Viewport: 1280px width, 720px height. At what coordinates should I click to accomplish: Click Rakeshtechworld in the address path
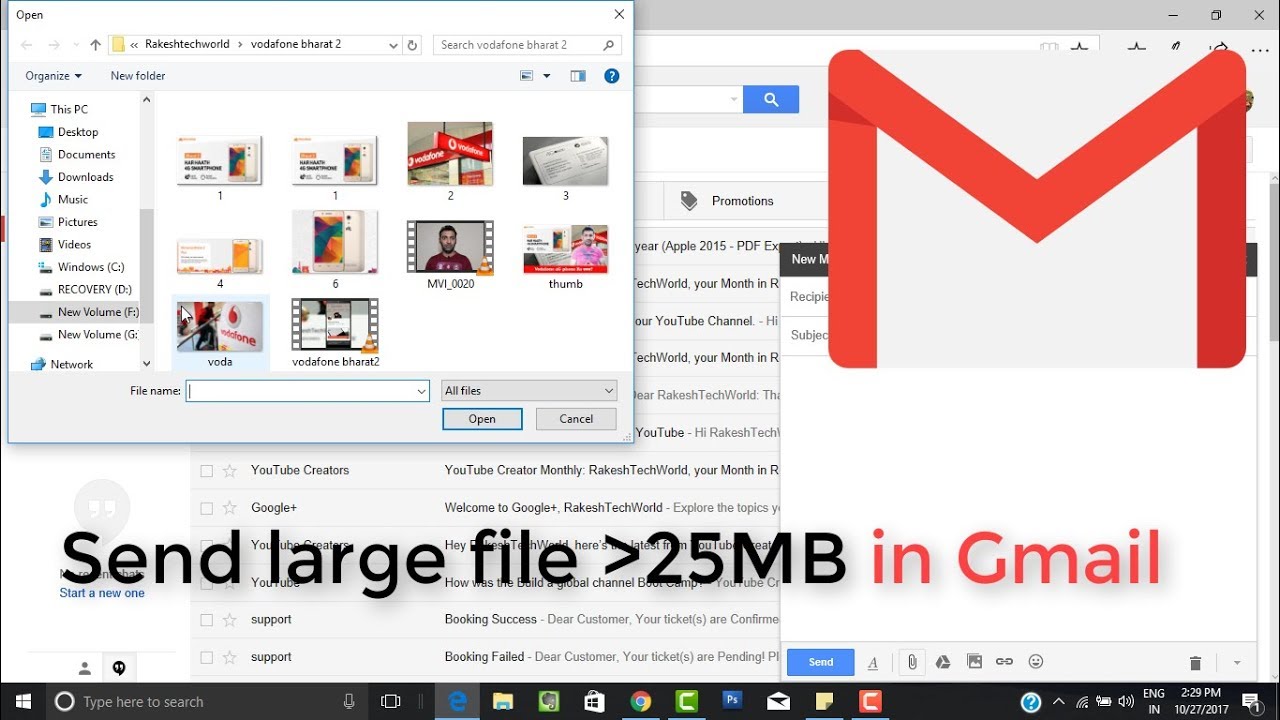(x=187, y=45)
